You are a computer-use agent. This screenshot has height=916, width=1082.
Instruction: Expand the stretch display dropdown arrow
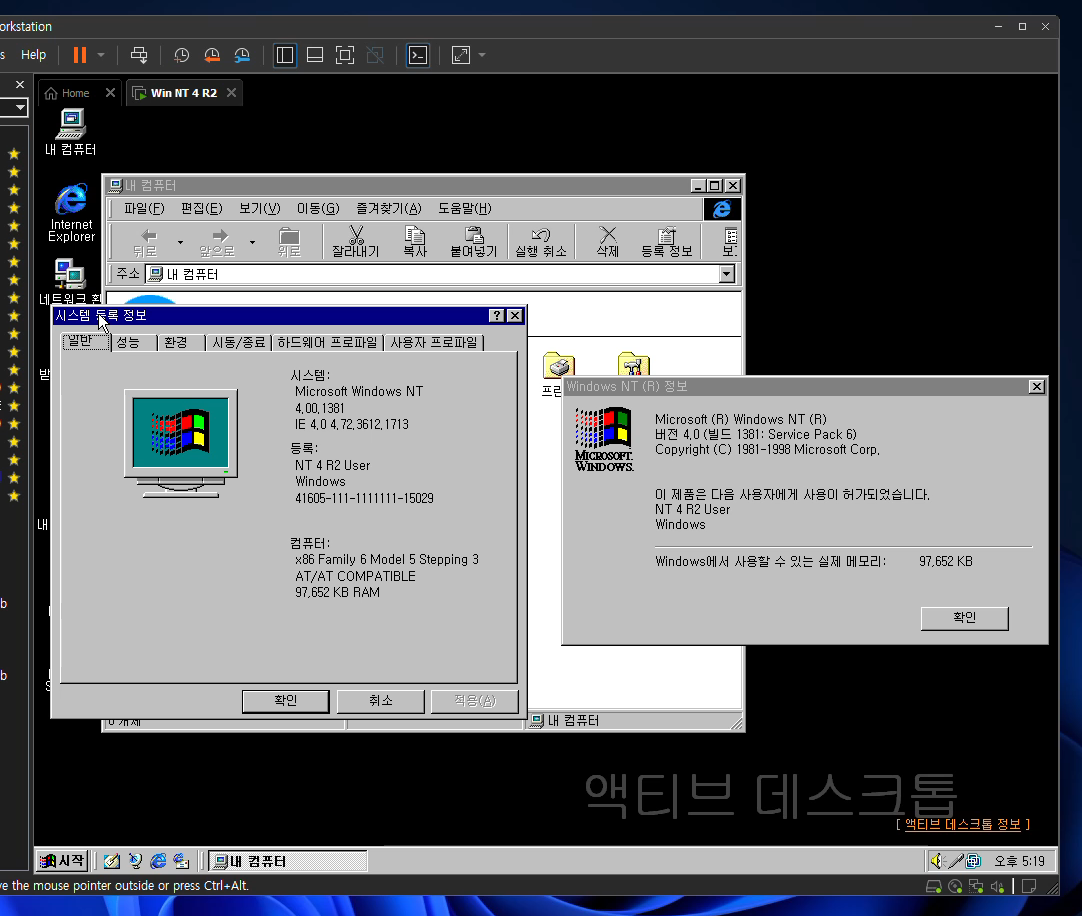(x=482, y=55)
